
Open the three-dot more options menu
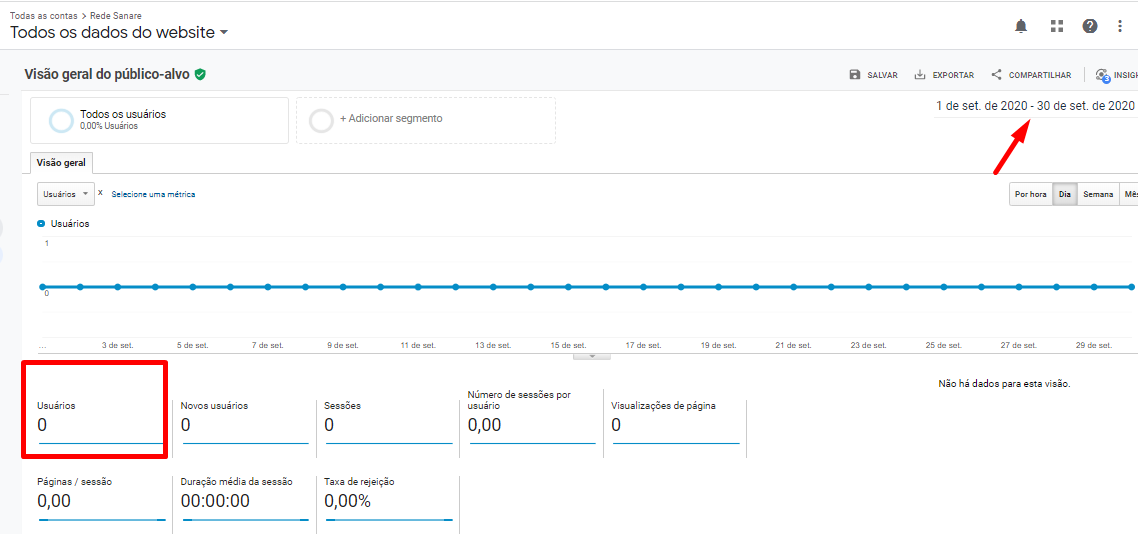1120,26
